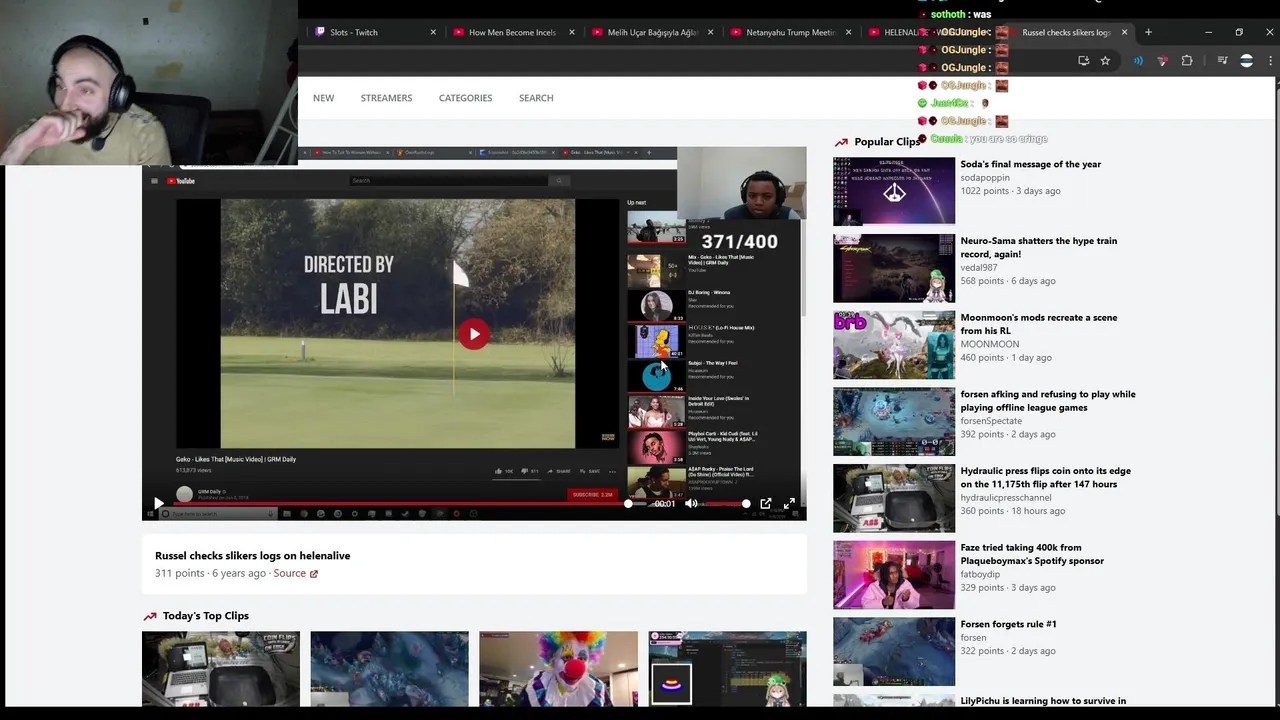
Task: Adjust the video volume slider handle
Action: pos(746,504)
